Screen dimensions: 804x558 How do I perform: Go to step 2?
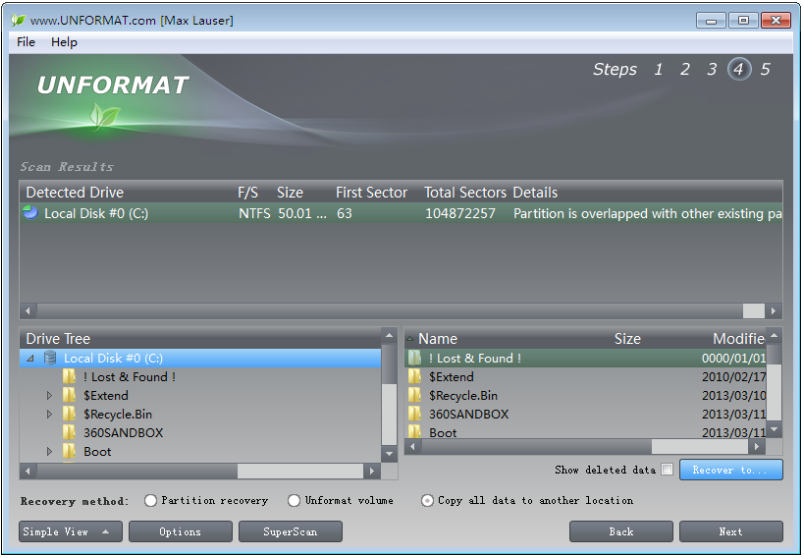pyautogui.click(x=685, y=69)
